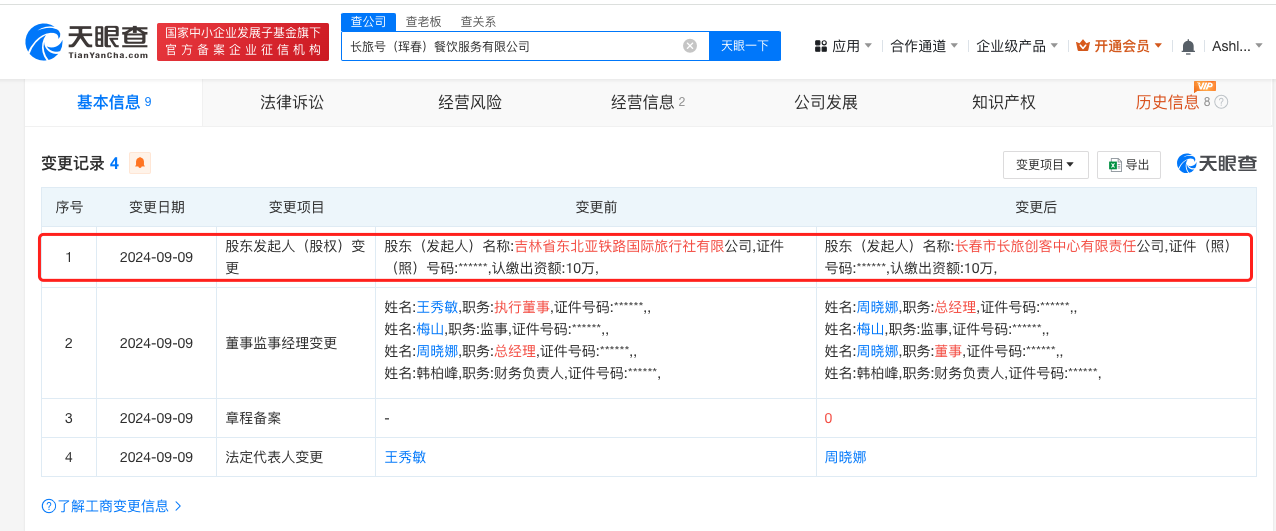
Task: Export records with 导出 button
Action: [1129, 165]
